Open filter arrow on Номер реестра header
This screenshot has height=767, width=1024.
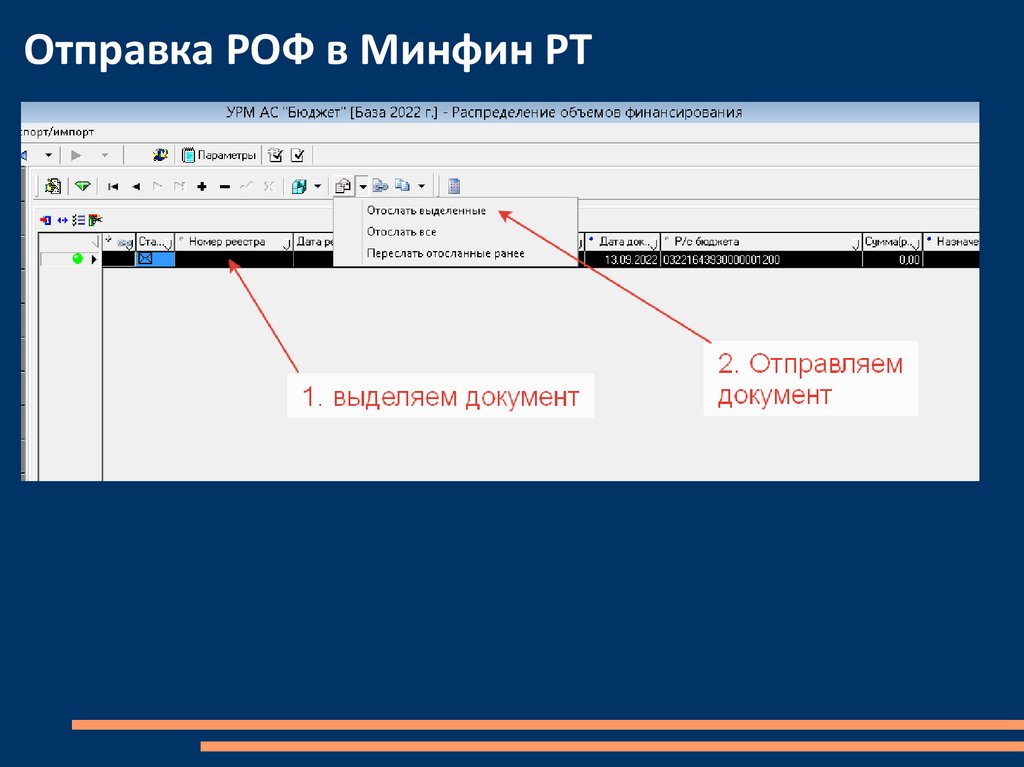click(x=286, y=244)
